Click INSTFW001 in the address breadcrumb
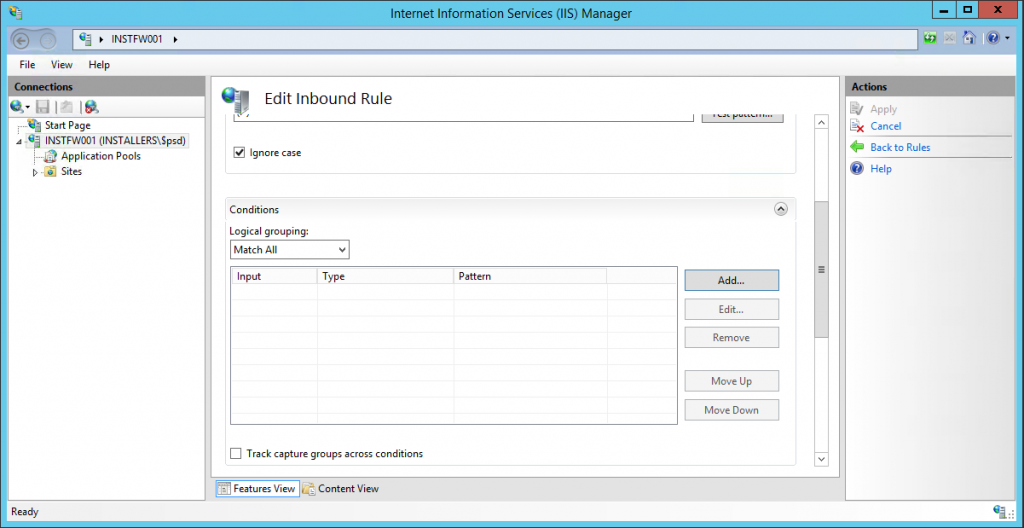 136,40
